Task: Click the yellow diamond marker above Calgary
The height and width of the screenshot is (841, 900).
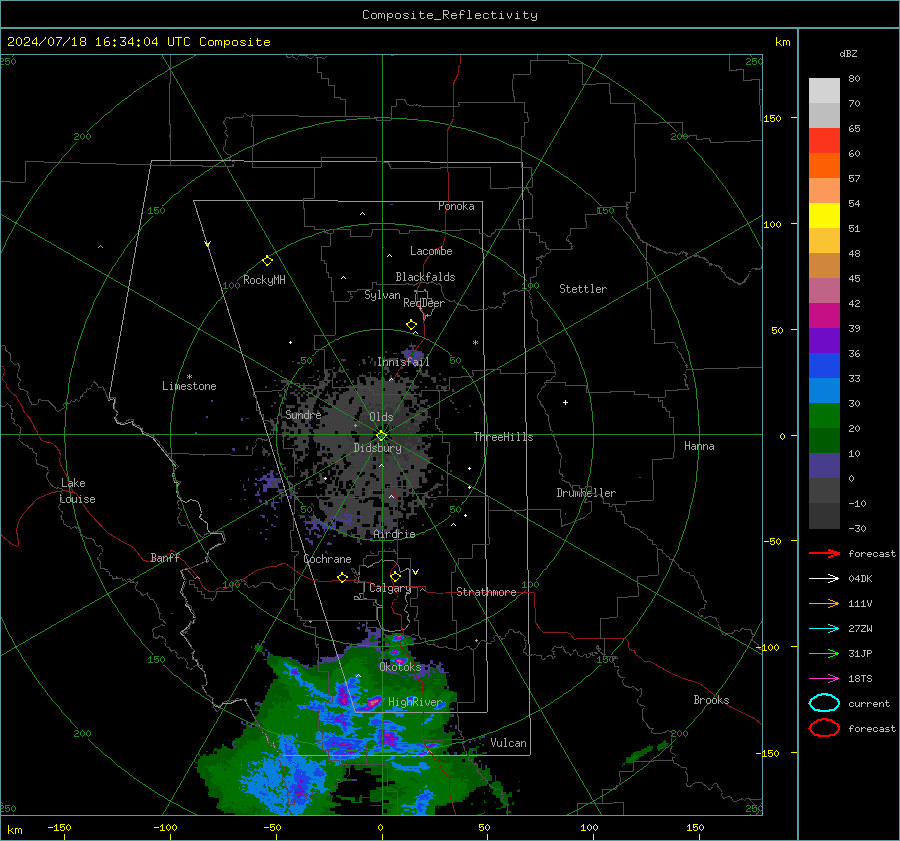Action: point(395,576)
